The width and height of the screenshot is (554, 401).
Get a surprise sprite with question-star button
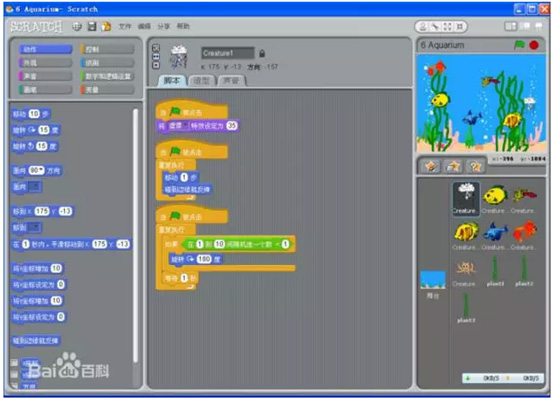(x=475, y=166)
